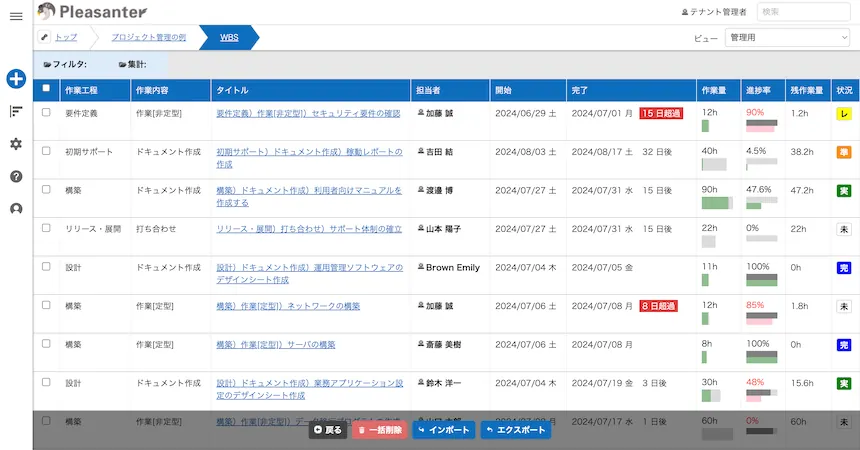Image resolution: width=860 pixels, height=450 pixels.
Task: Click the 15 日超過 overdue label
Action: pyautogui.click(x=661, y=114)
